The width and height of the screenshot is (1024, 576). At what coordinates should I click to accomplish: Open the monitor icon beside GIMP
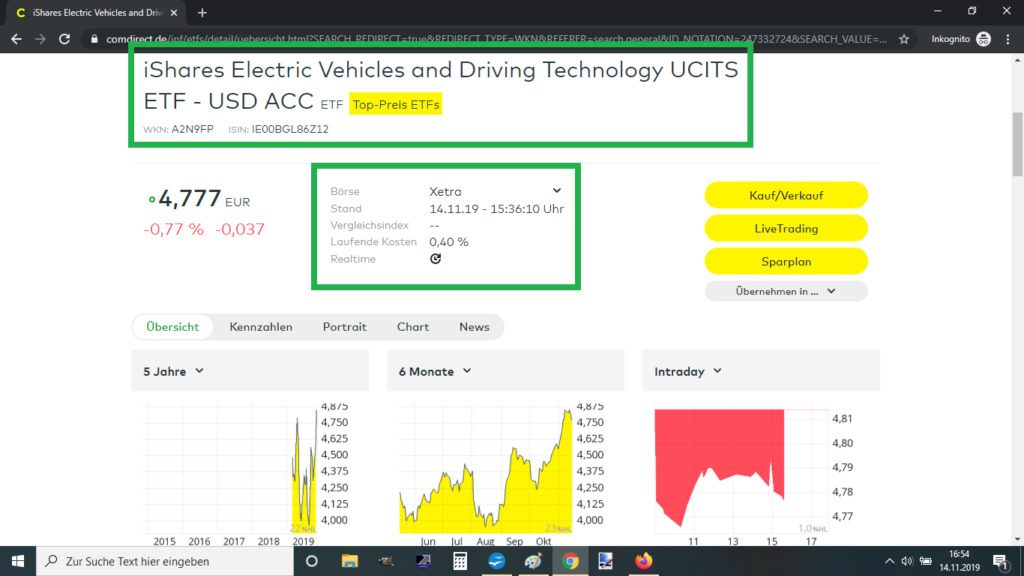point(423,561)
